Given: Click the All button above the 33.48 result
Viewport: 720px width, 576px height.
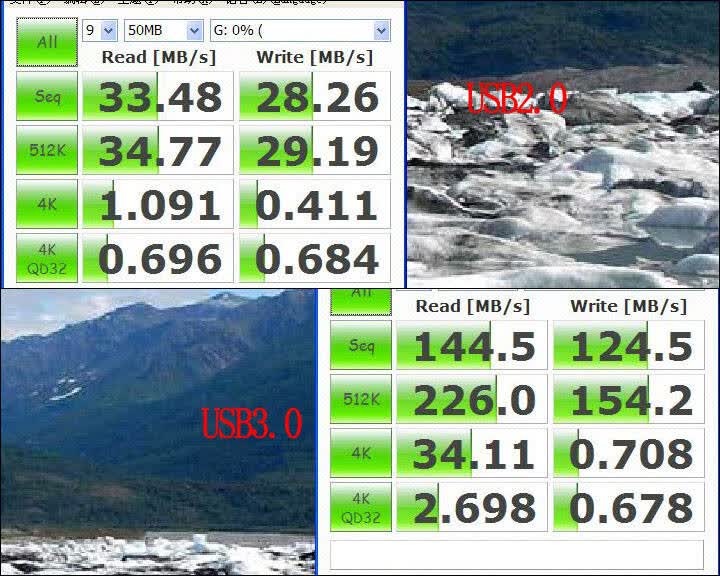Looking at the screenshot, I should coord(47,42).
